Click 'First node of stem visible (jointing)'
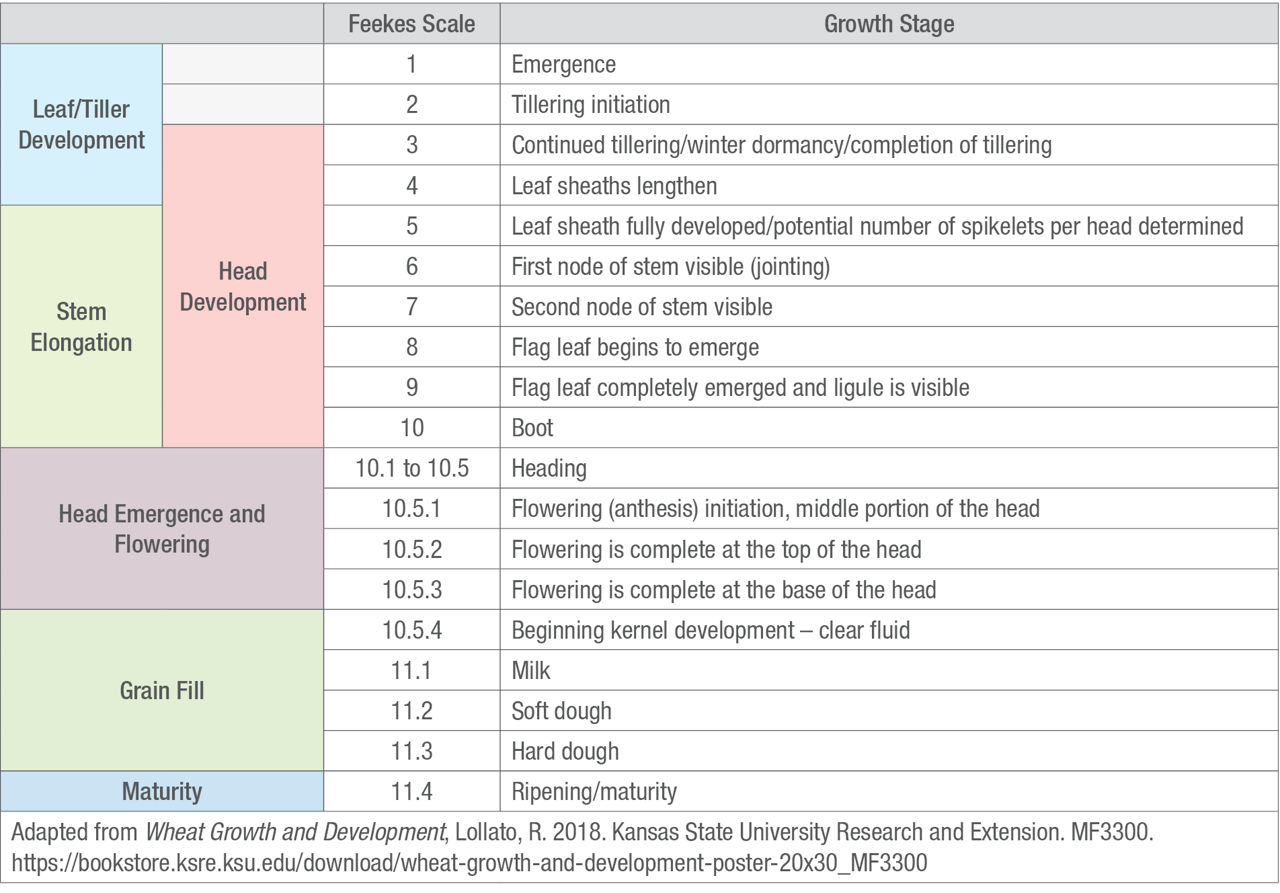Viewport: 1280px width, 893px height. (670, 267)
